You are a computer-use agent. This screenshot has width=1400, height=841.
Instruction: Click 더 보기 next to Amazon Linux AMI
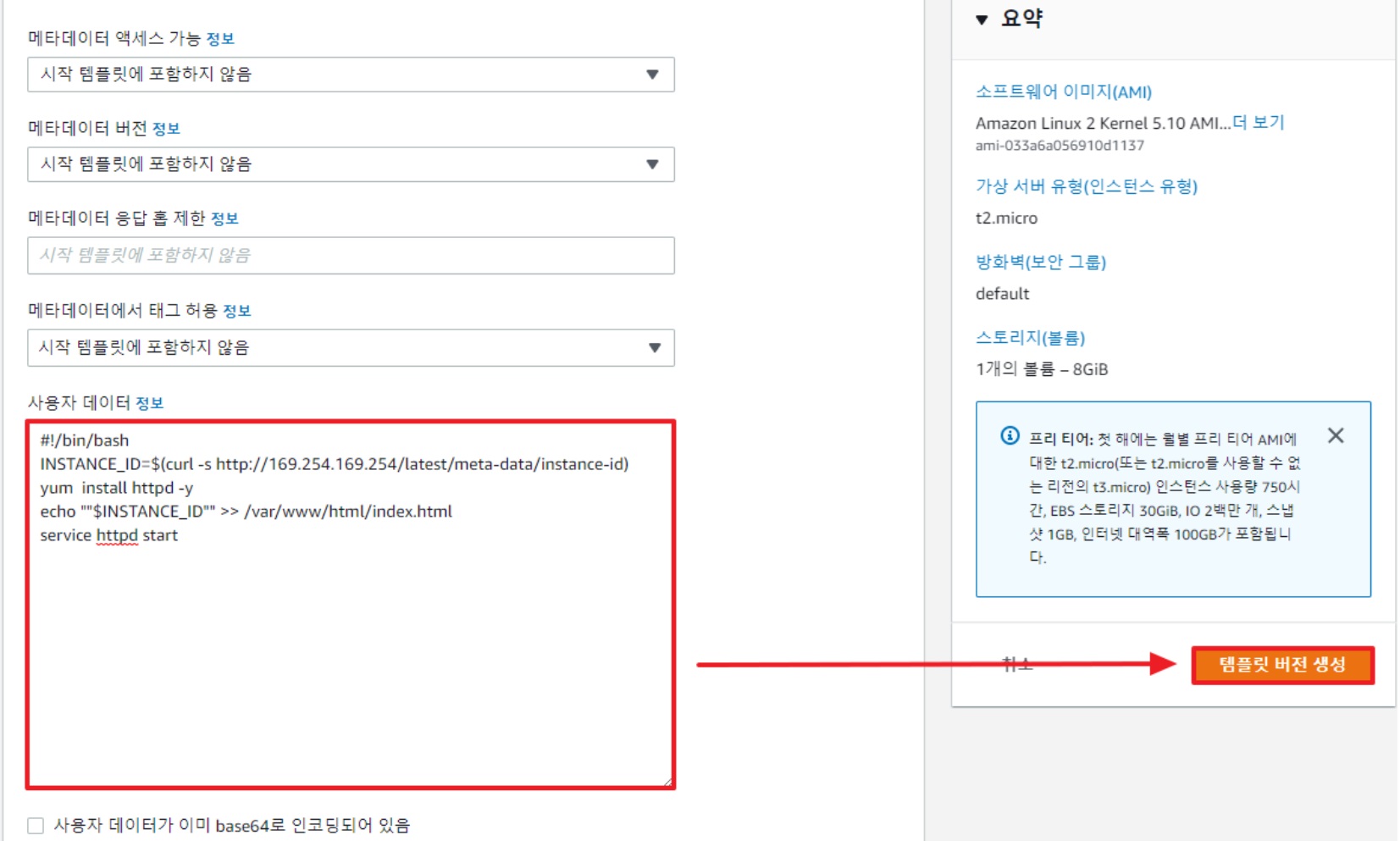click(1259, 123)
